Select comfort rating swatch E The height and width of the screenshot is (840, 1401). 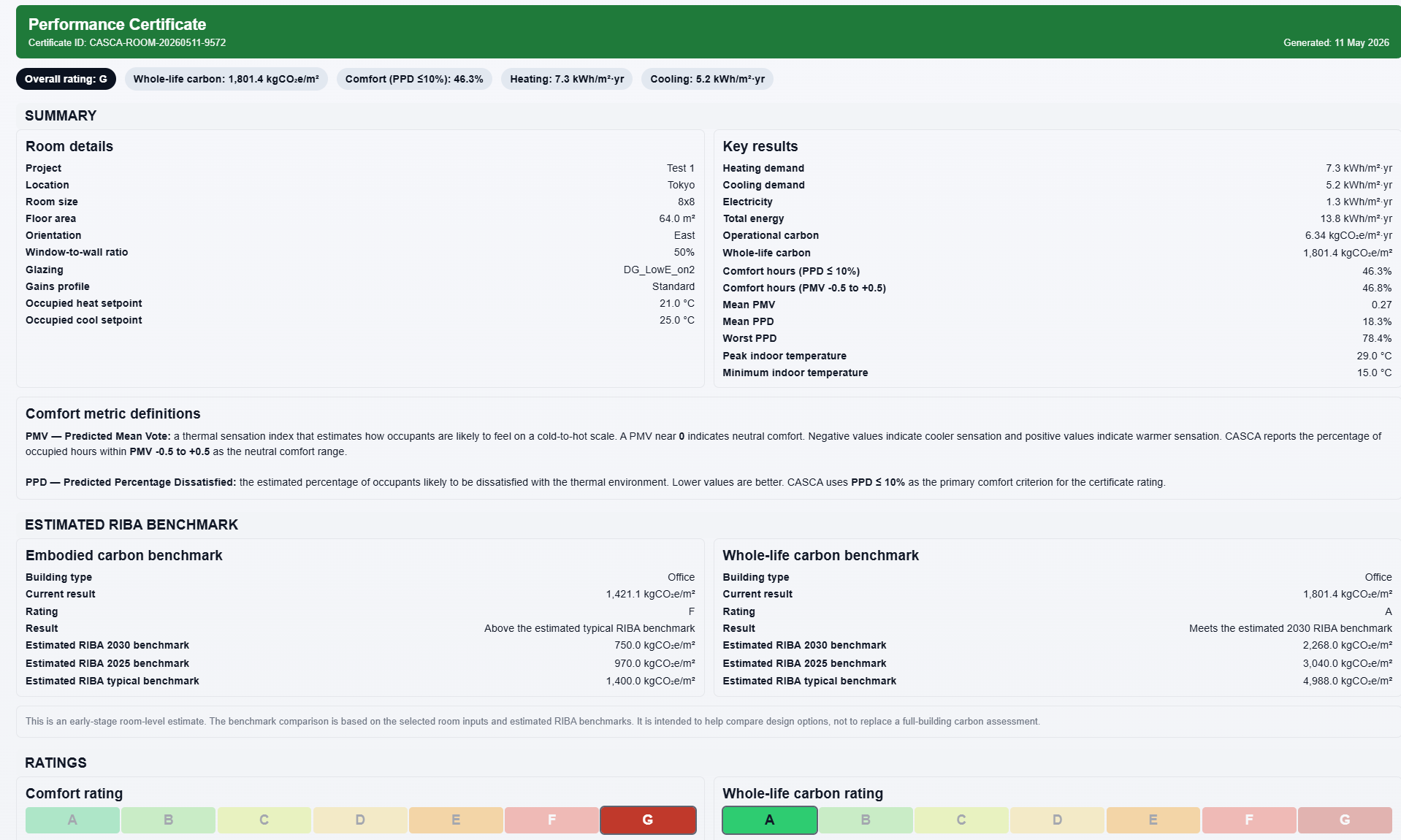pos(456,820)
